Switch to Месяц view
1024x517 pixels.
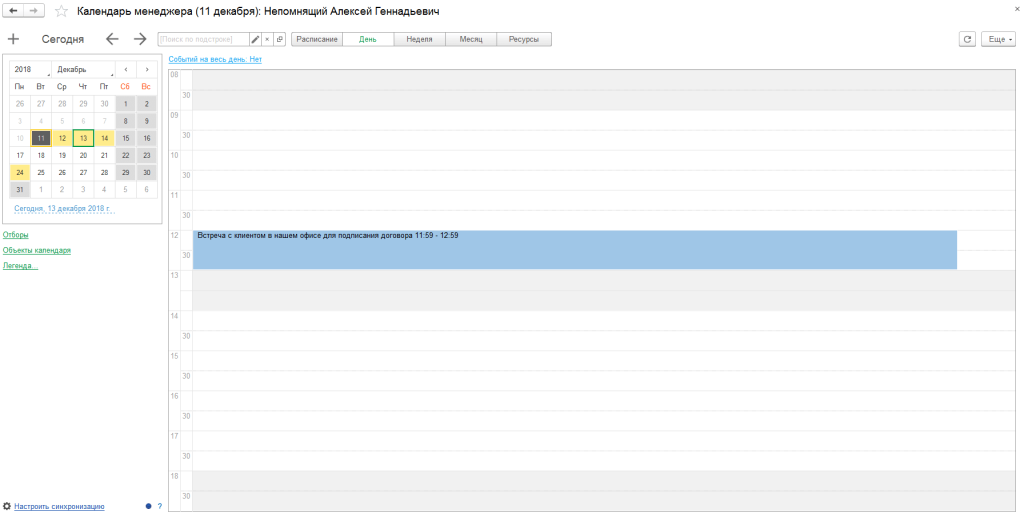(x=471, y=39)
